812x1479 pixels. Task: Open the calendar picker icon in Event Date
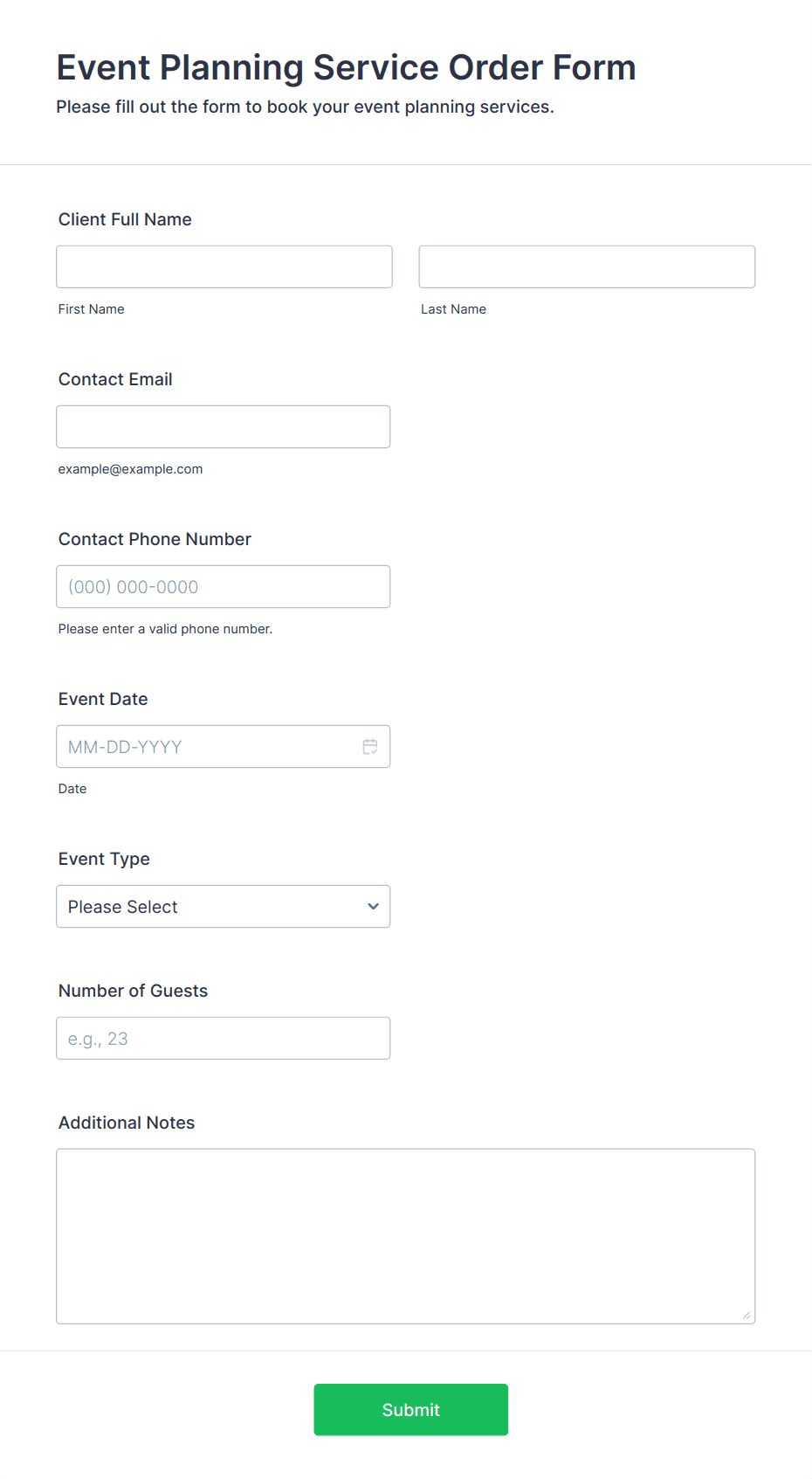click(x=370, y=747)
